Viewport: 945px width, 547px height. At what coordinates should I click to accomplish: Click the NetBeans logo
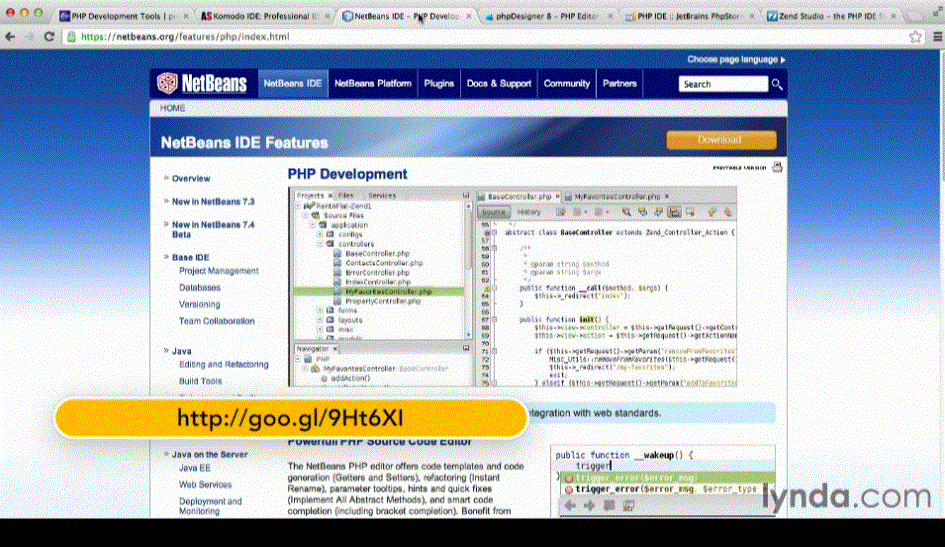[202, 83]
